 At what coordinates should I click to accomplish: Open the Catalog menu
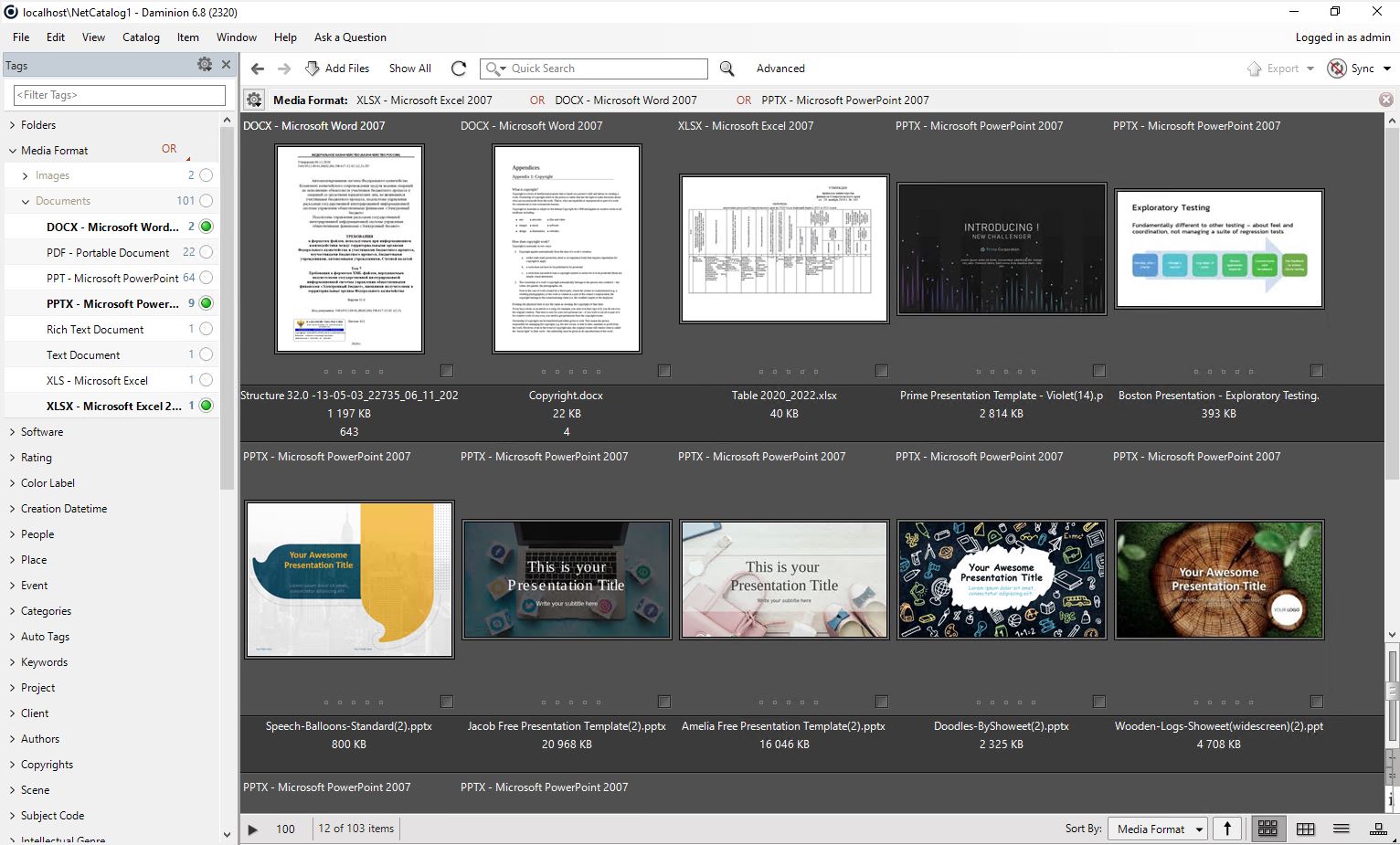[x=141, y=37]
